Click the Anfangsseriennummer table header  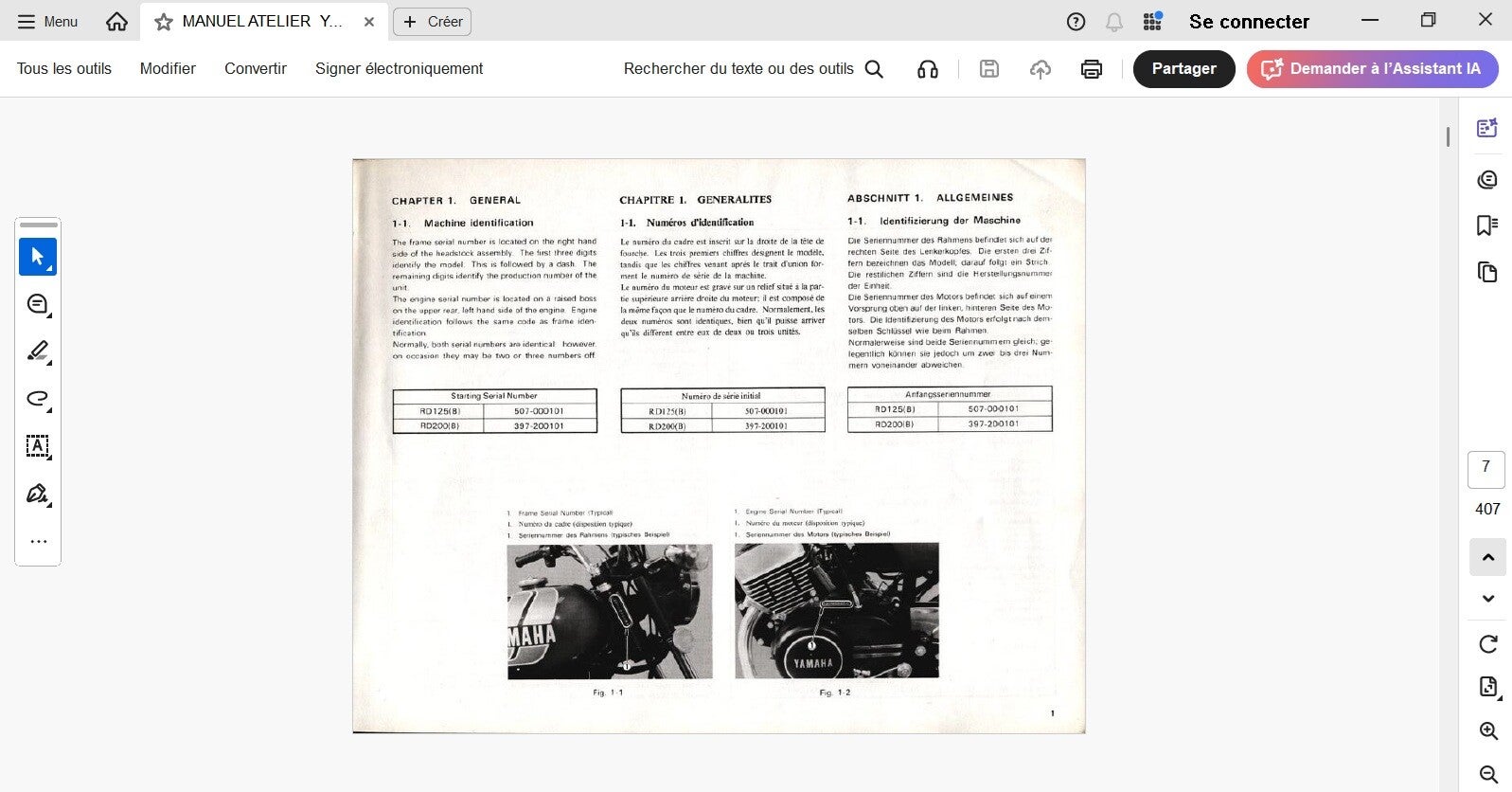tap(948, 394)
